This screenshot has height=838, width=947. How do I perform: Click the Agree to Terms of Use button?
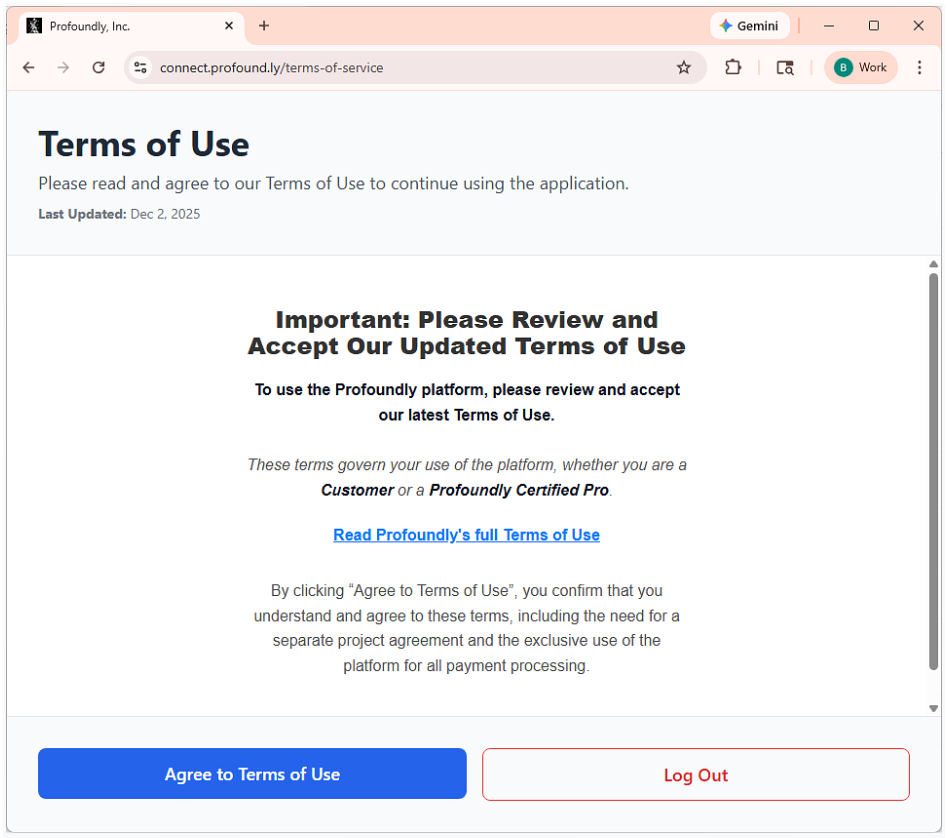(x=251, y=773)
